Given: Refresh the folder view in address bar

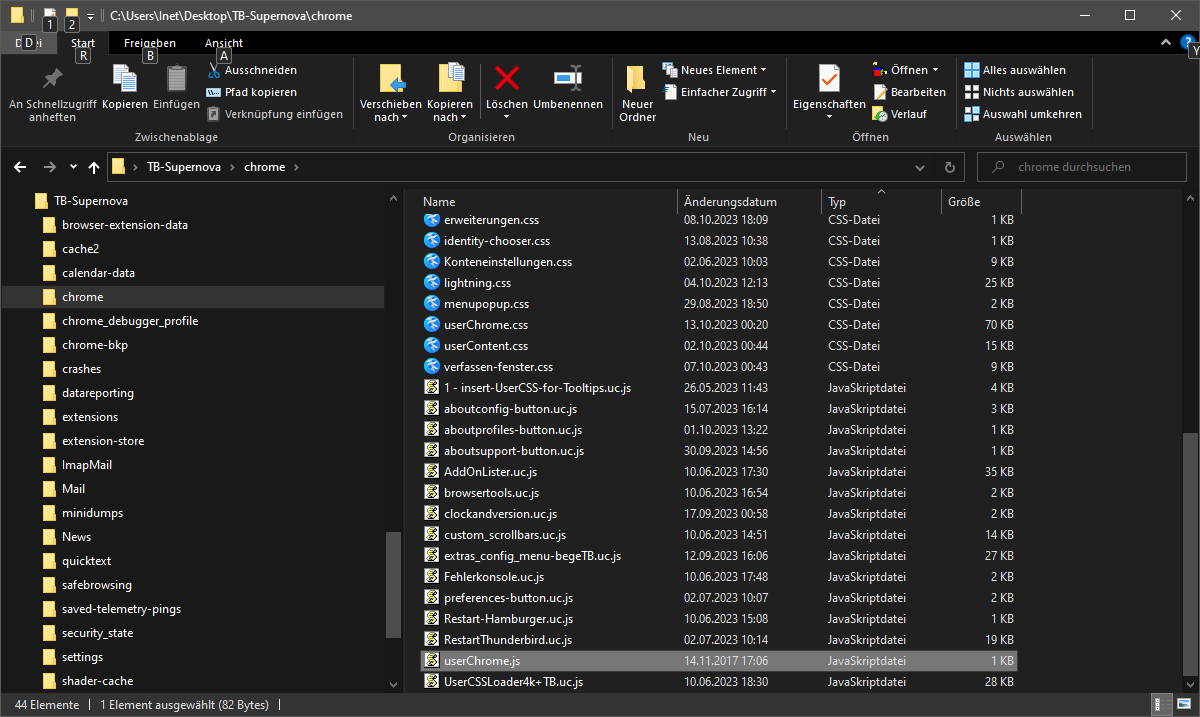Looking at the screenshot, I should (949, 167).
